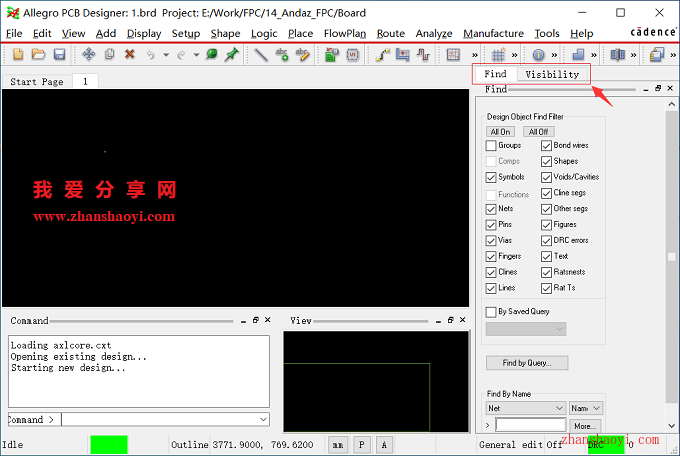This screenshot has height=456, width=680.
Task: Open the redo history dropdown arrow
Action: tap(196, 55)
